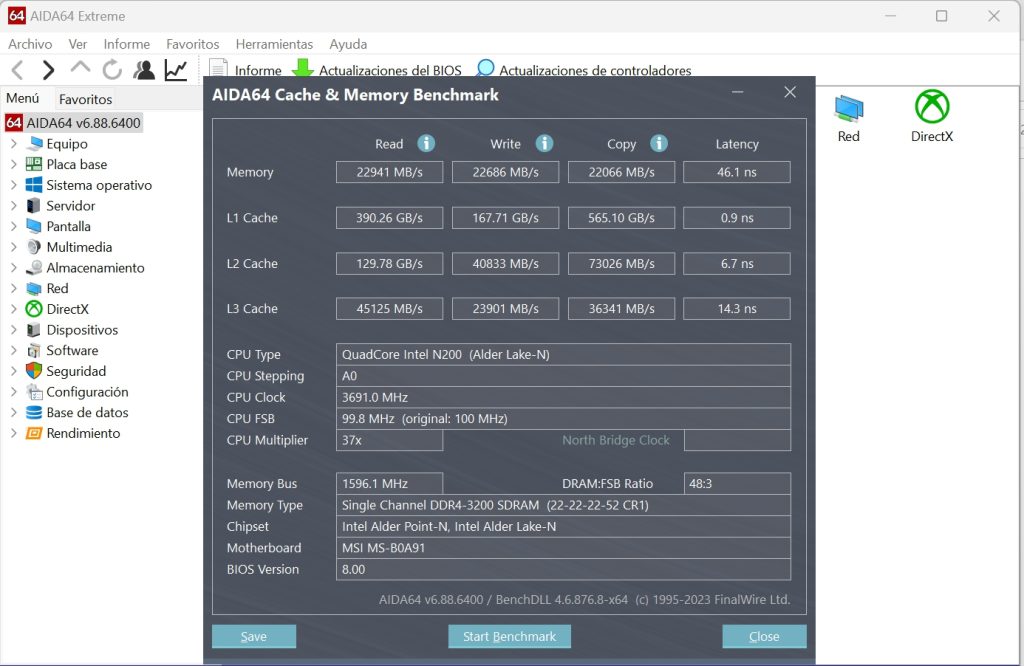This screenshot has height=666, width=1024.
Task: Expand the Rendimiento node chevron
Action: (14, 434)
